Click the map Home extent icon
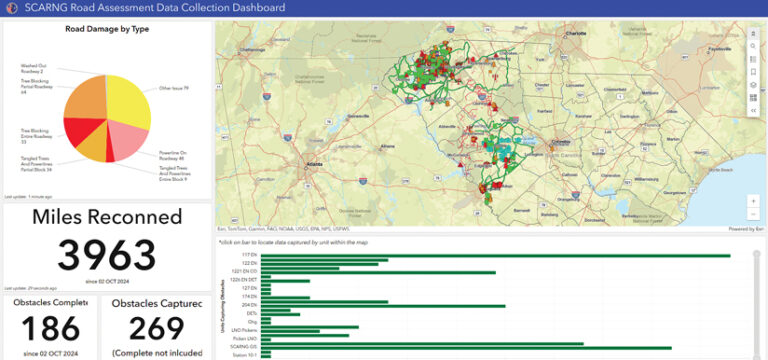This screenshot has height=360, width=768. [753, 33]
